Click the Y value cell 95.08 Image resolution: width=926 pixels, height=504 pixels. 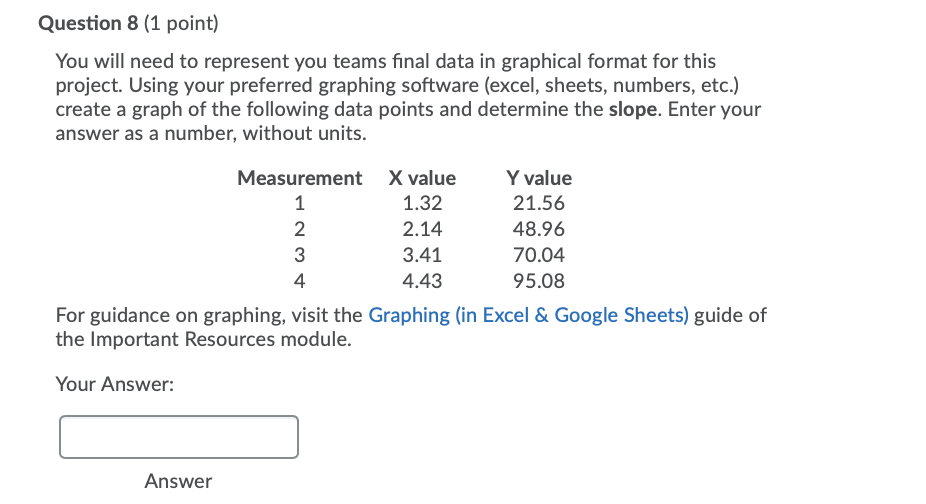[x=539, y=281]
